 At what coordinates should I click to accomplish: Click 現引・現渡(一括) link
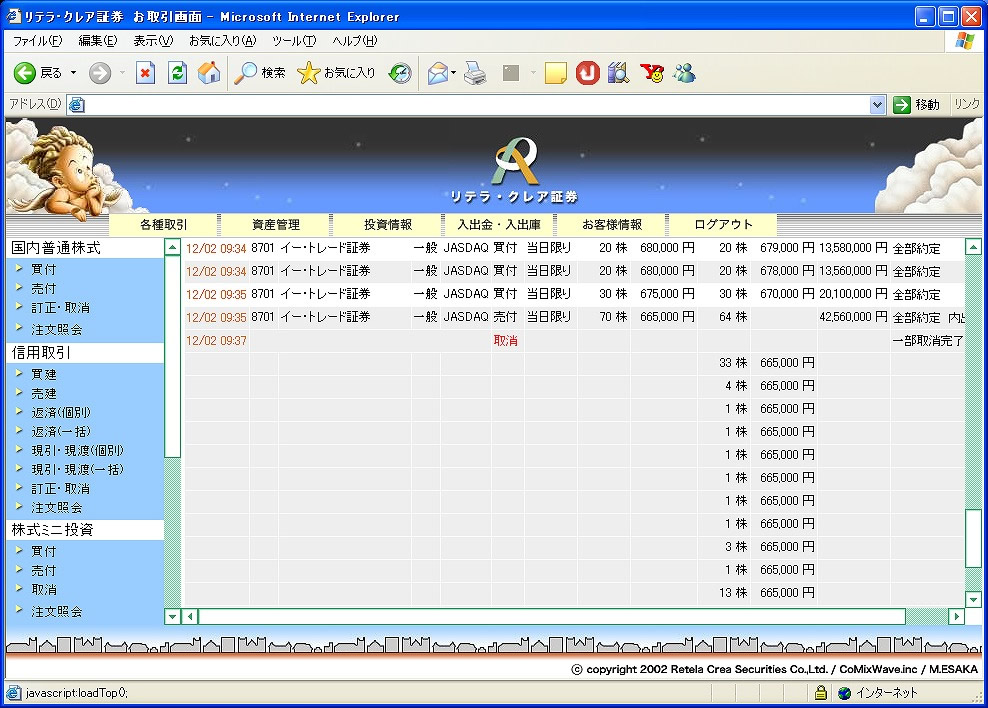click(78, 469)
